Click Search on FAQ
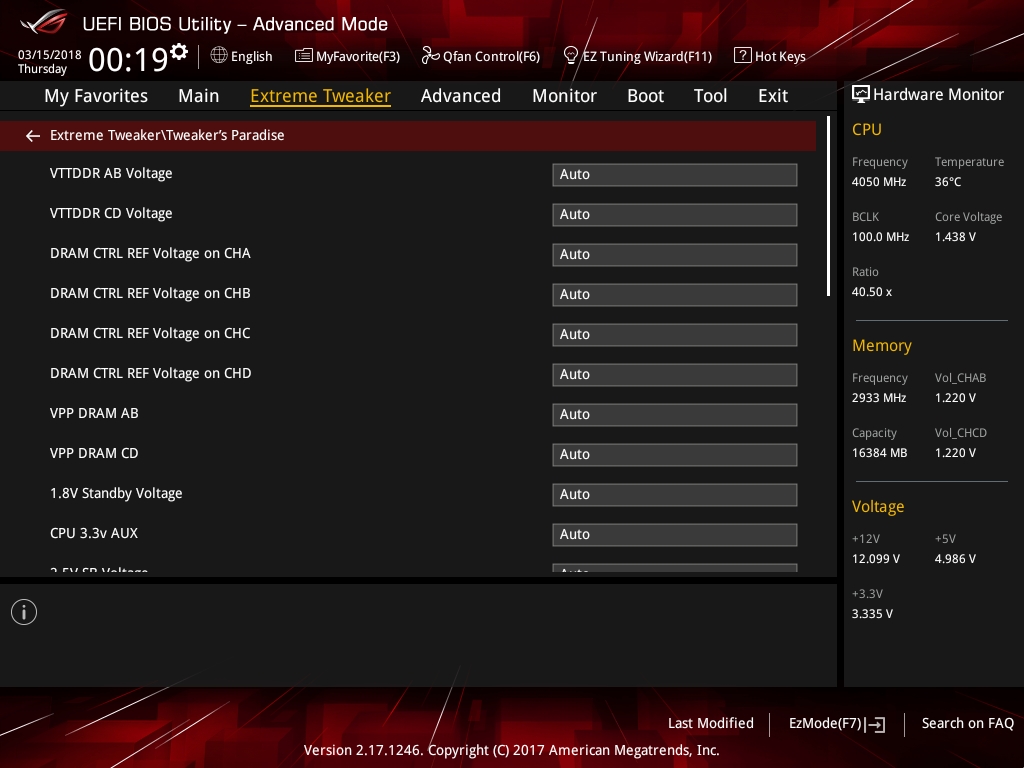Viewport: 1024px width, 768px height. (x=968, y=724)
